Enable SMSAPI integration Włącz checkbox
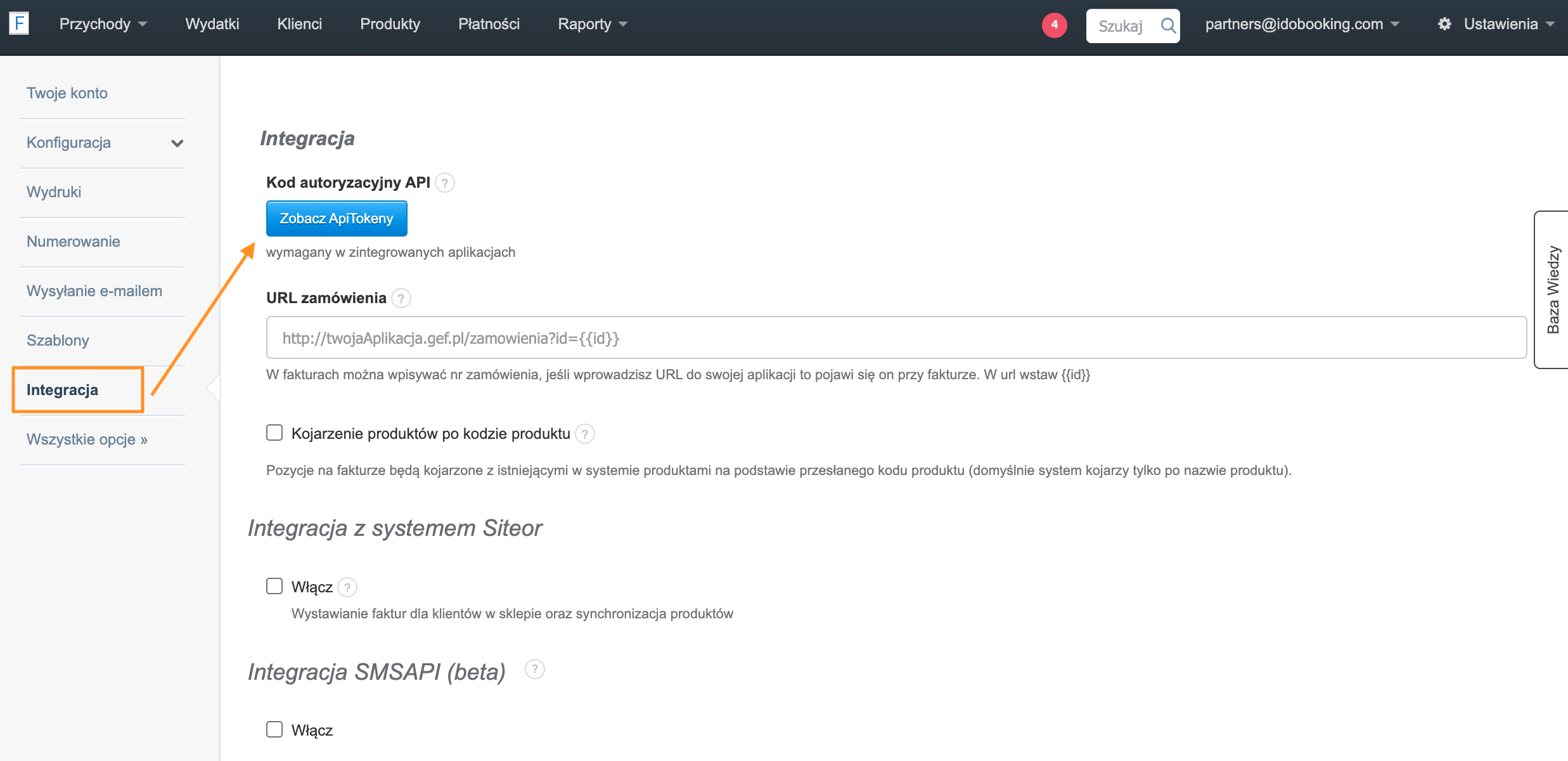The height and width of the screenshot is (761, 1568). click(x=274, y=729)
